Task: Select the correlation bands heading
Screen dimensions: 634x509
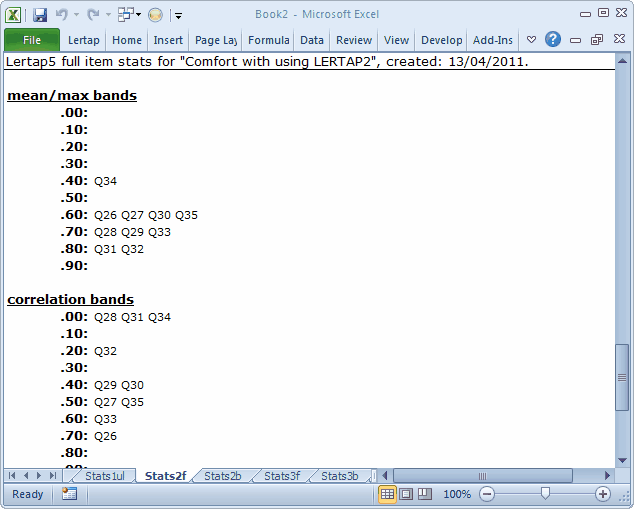Action: (x=70, y=300)
